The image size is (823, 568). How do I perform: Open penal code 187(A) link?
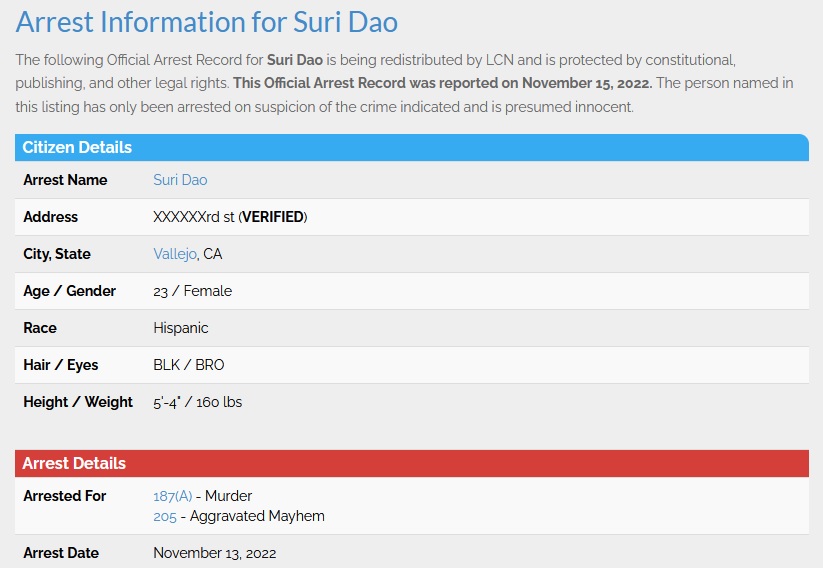[173, 496]
